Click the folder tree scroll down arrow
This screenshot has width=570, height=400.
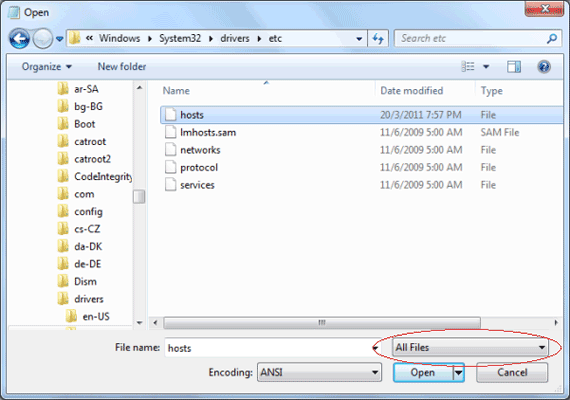pyautogui.click(x=140, y=323)
